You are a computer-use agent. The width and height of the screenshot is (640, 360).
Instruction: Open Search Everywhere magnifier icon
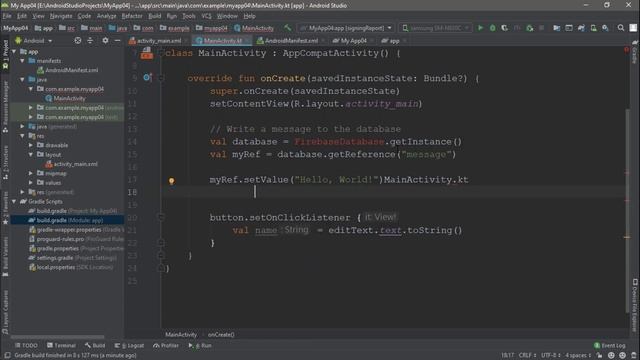click(x=621, y=28)
